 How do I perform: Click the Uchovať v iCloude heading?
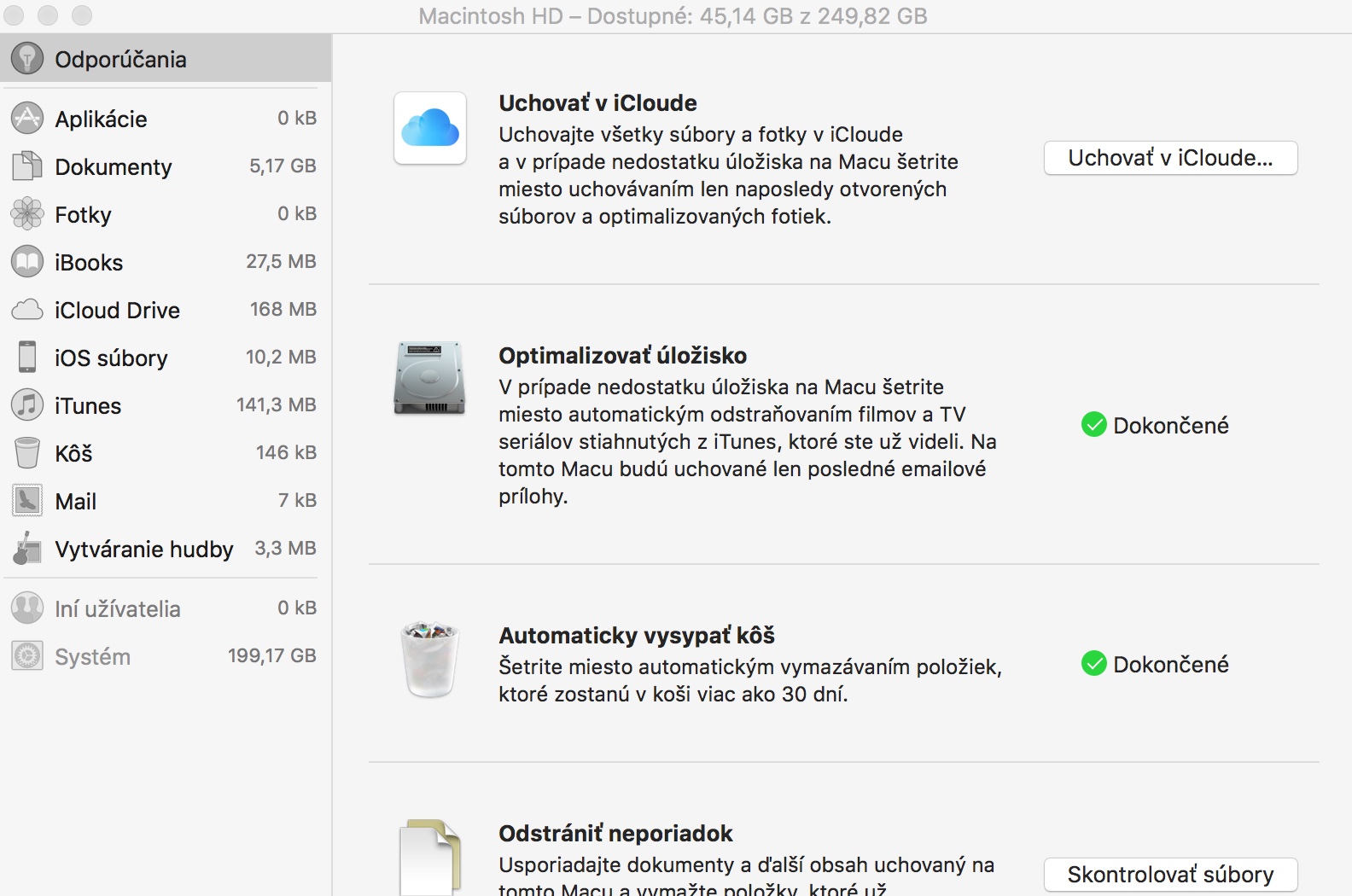coord(597,103)
